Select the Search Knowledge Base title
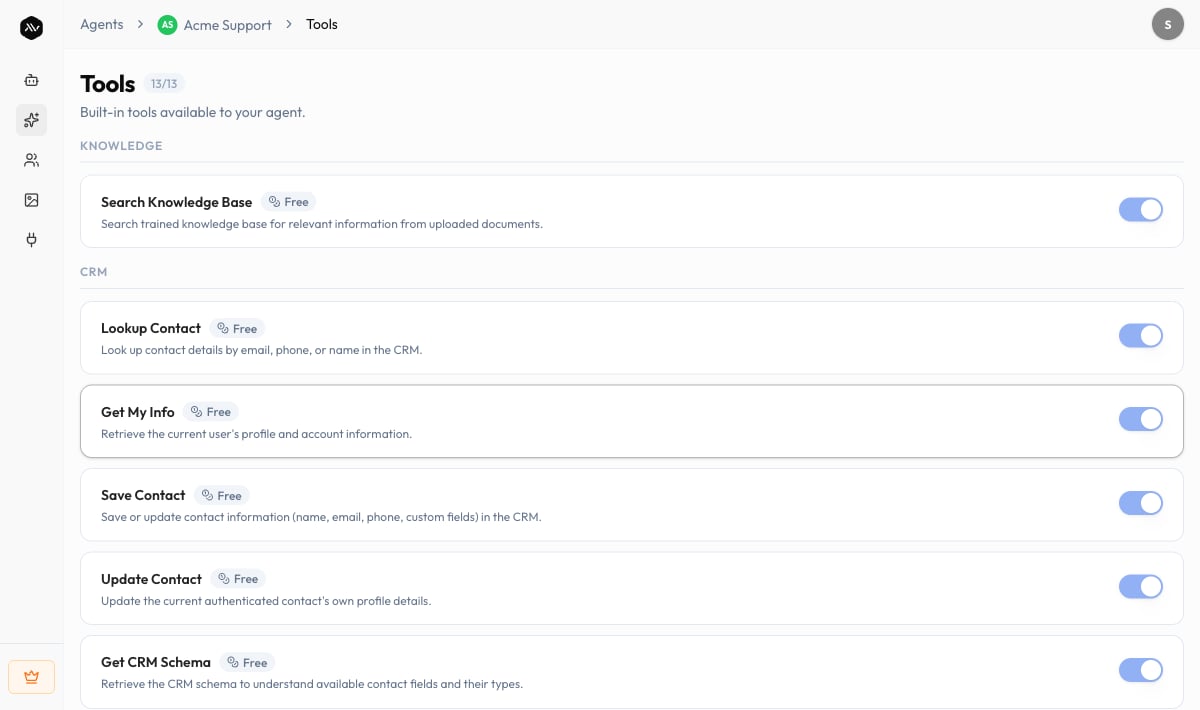This screenshot has height=710, width=1200. click(x=176, y=202)
